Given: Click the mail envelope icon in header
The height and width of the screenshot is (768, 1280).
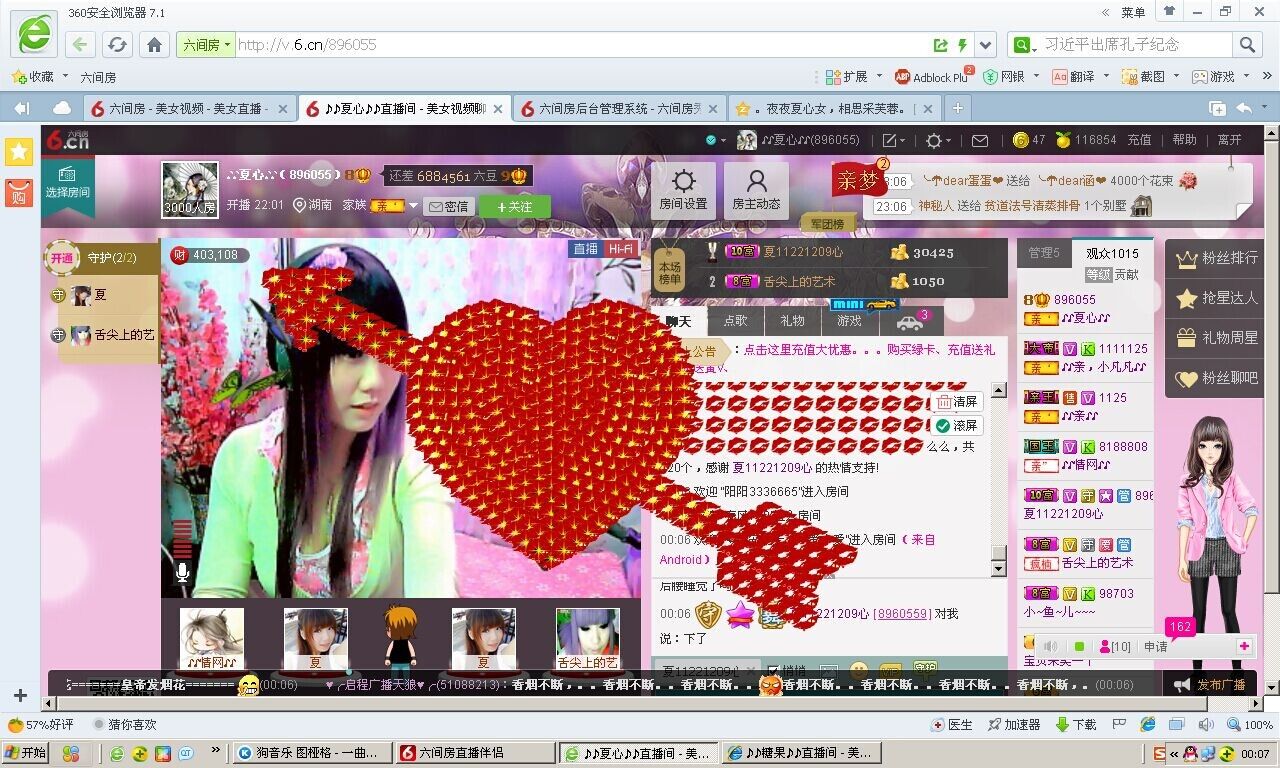Looking at the screenshot, I should tap(980, 141).
